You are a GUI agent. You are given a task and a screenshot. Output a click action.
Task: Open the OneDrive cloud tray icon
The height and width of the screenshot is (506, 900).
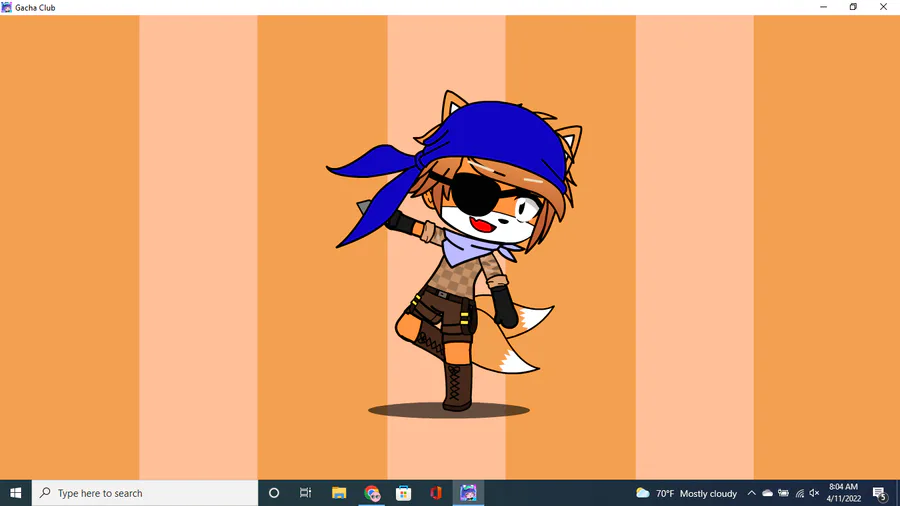click(767, 493)
